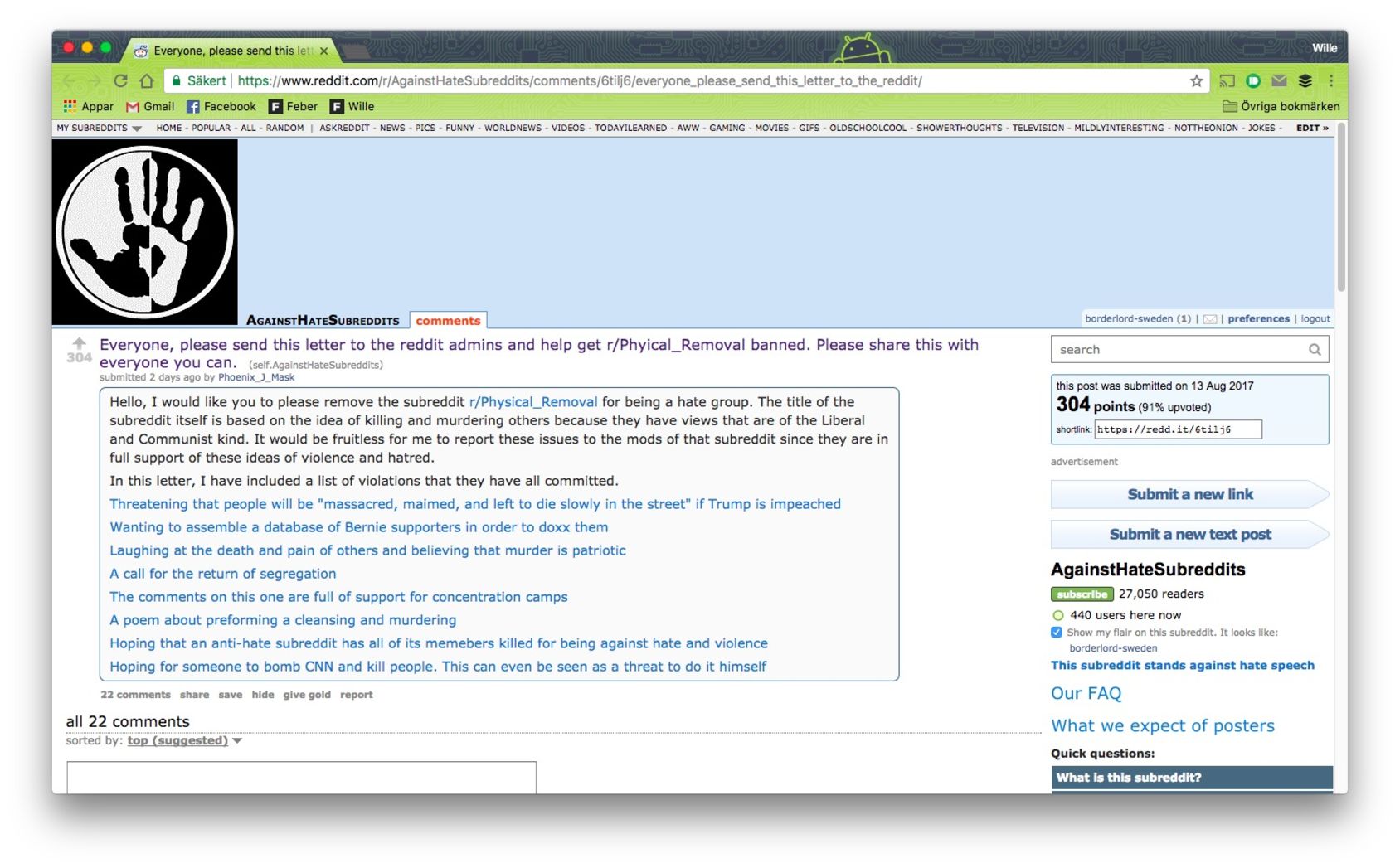This screenshot has width=1400, height=868.
Task: Click the search magnifier icon in sidebar
Action: pos(1315,350)
